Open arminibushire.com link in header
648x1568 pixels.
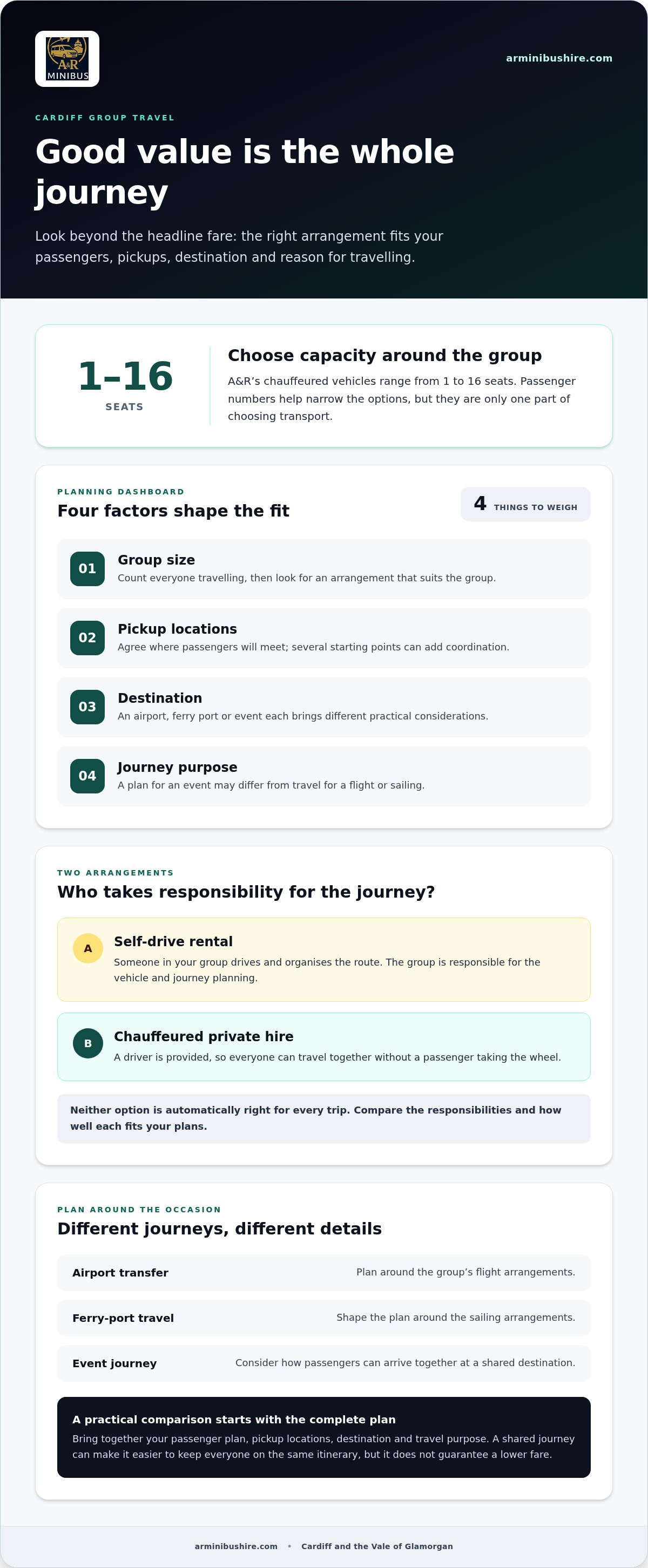559,58
